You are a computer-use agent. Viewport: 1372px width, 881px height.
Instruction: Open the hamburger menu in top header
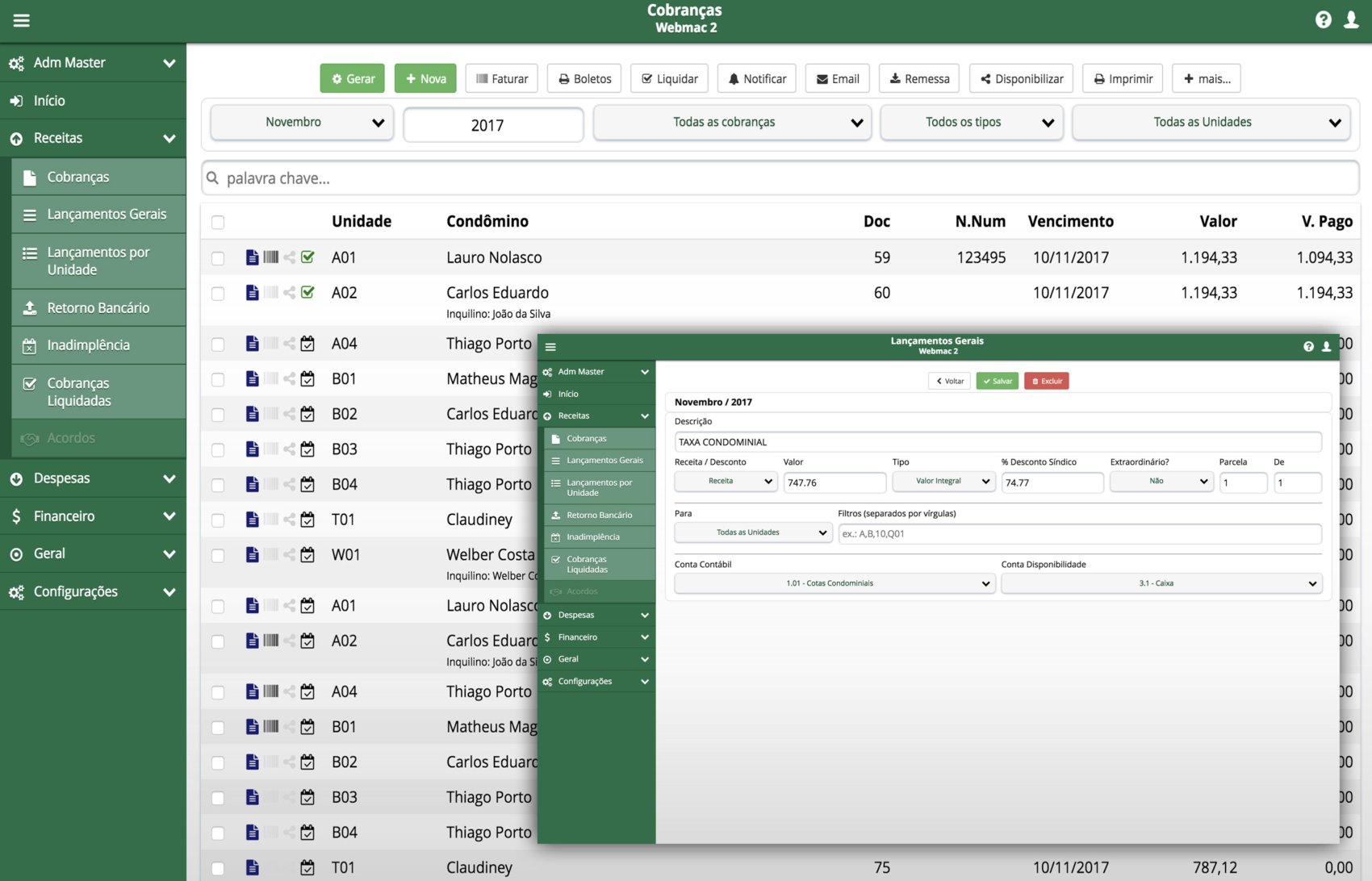(x=22, y=20)
